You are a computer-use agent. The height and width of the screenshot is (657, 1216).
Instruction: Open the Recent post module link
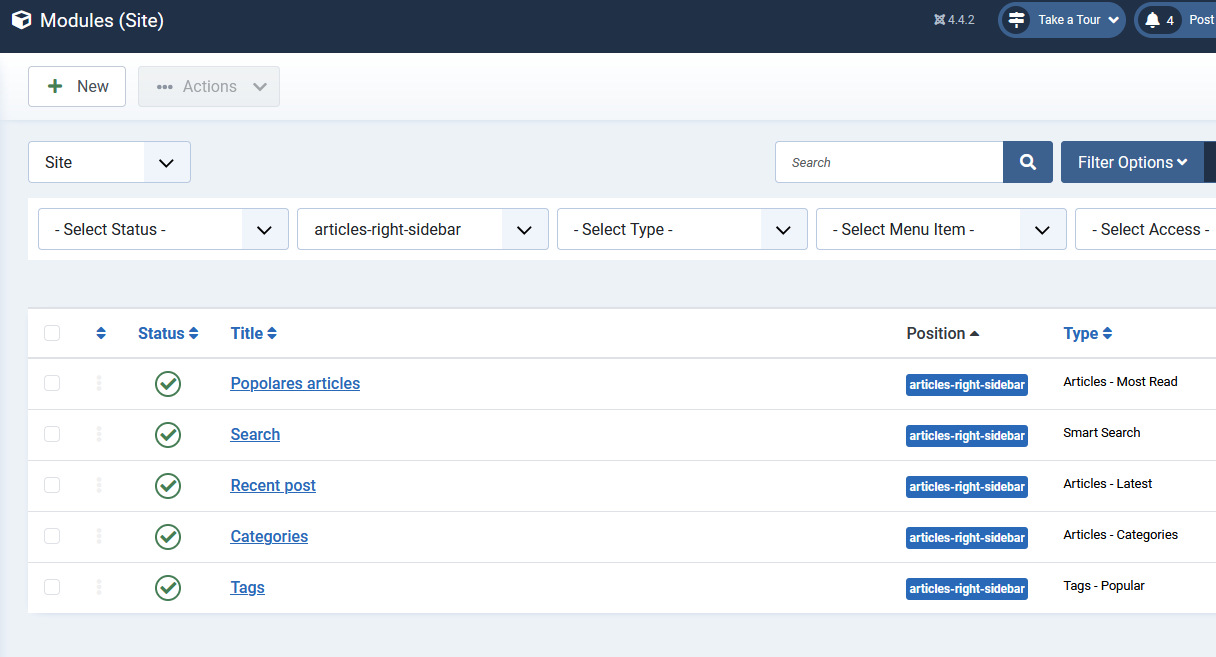[273, 486]
